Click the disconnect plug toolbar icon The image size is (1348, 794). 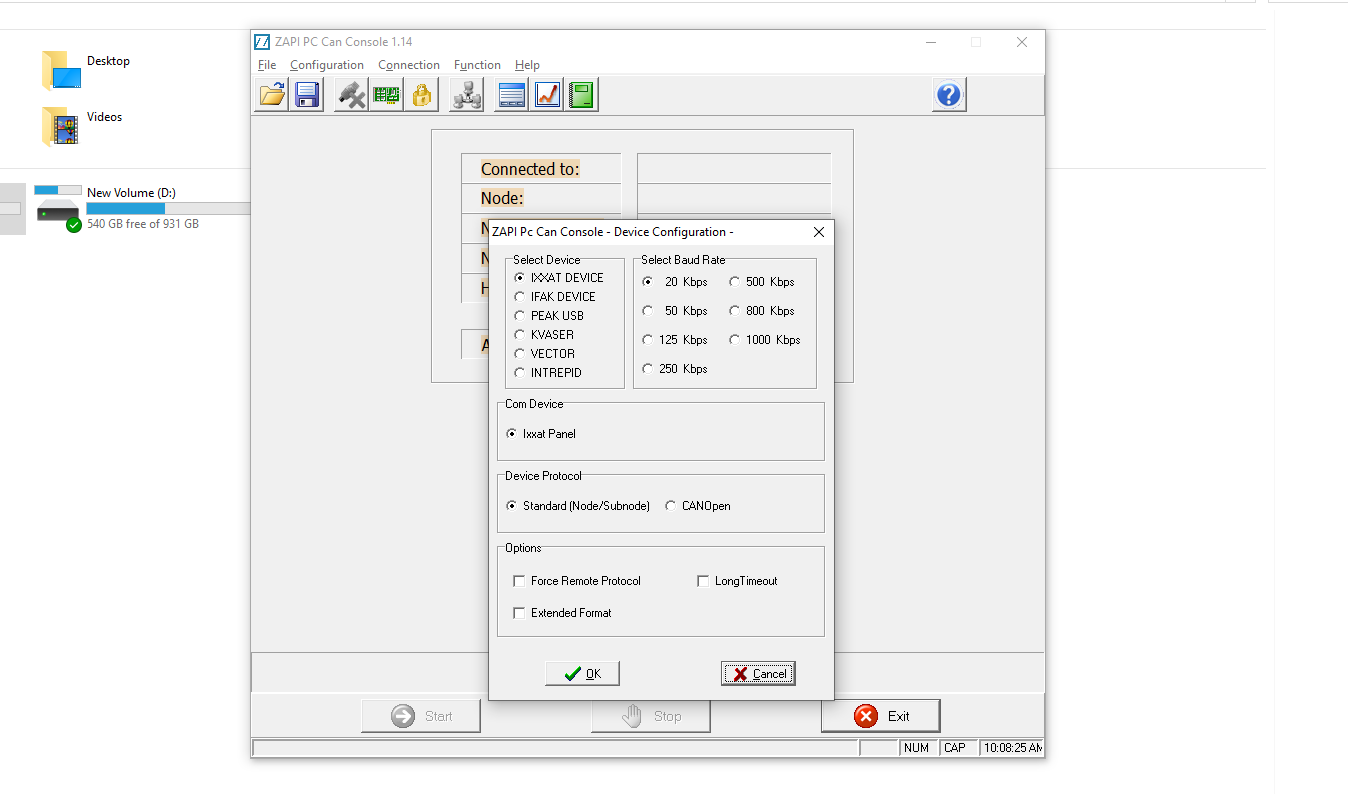point(351,95)
